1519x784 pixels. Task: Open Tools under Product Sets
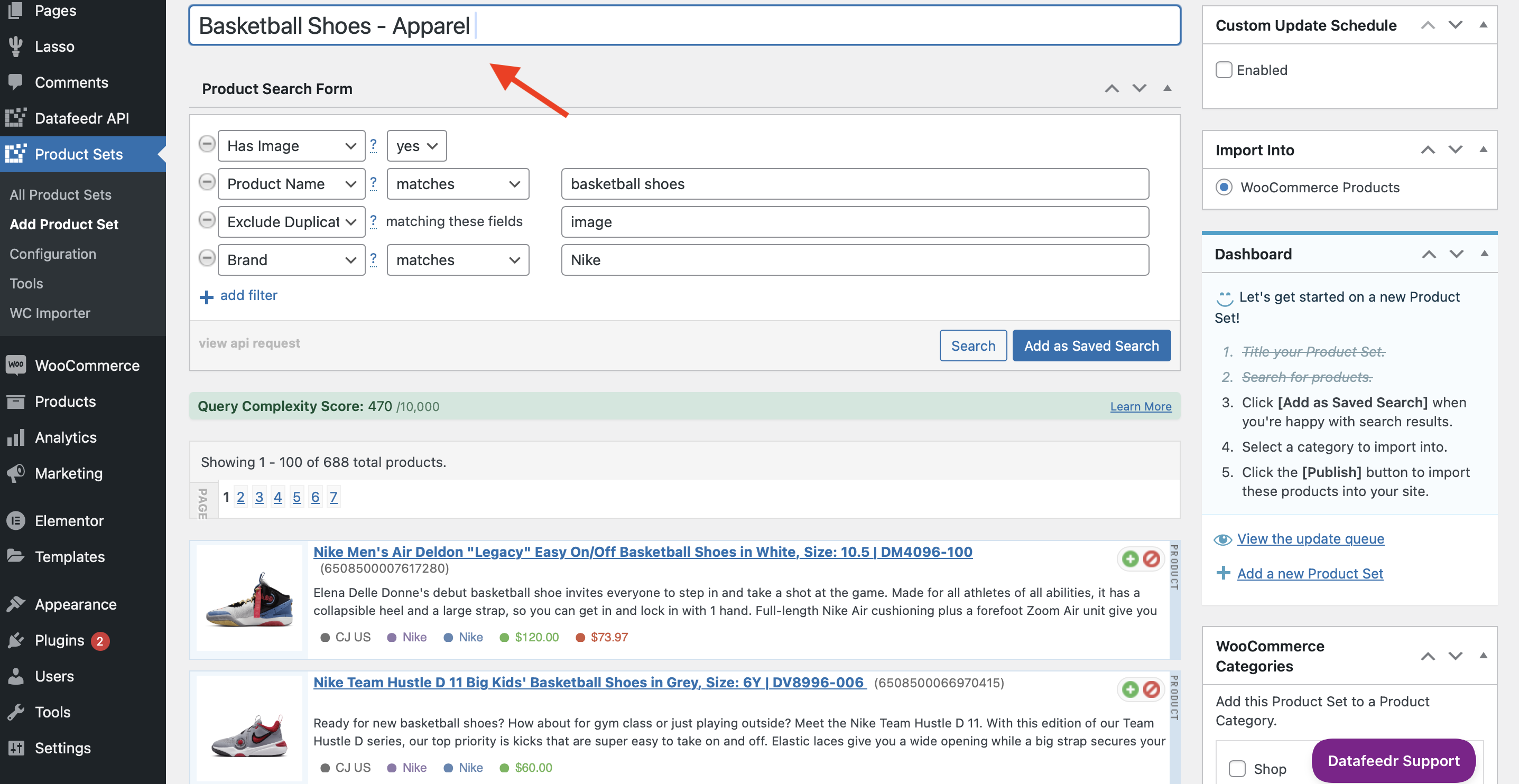point(26,284)
